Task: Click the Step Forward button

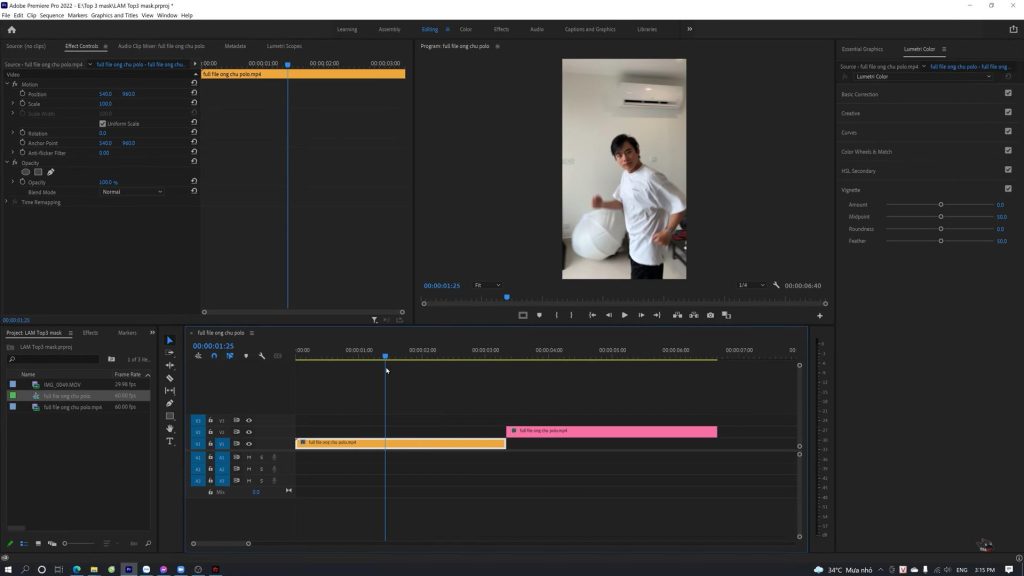Action: click(641, 315)
